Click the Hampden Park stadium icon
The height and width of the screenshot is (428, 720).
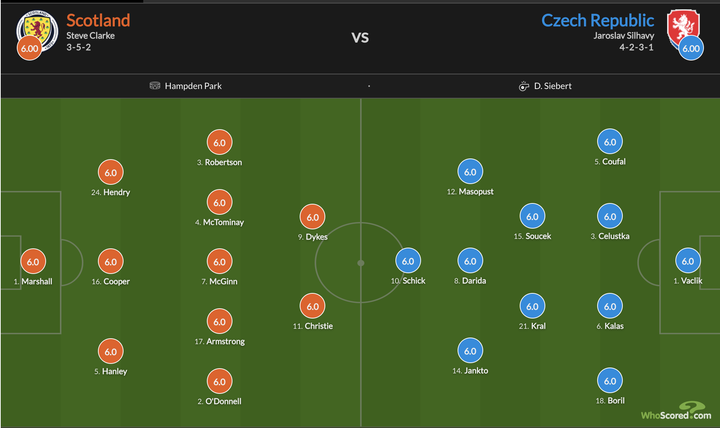click(x=155, y=86)
